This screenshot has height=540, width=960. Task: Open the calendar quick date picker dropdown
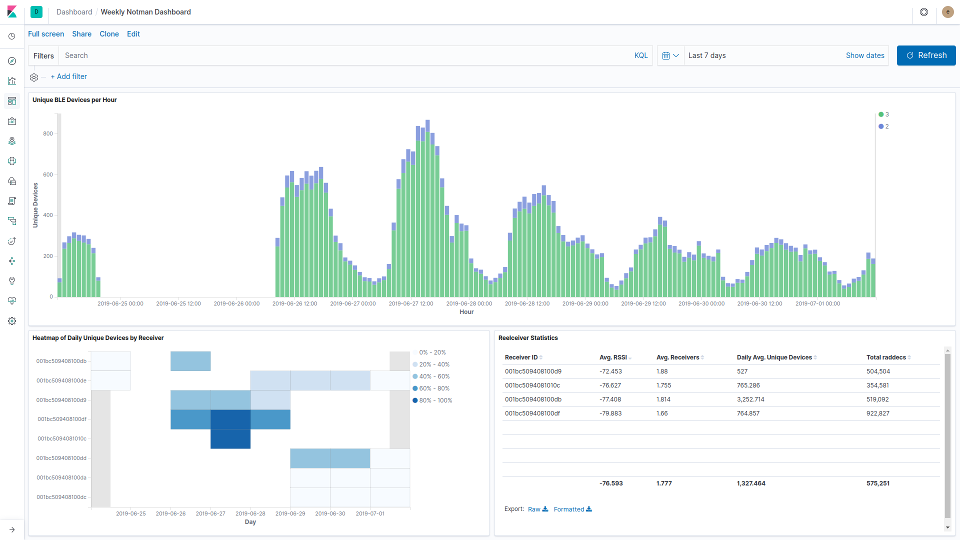(x=670, y=56)
